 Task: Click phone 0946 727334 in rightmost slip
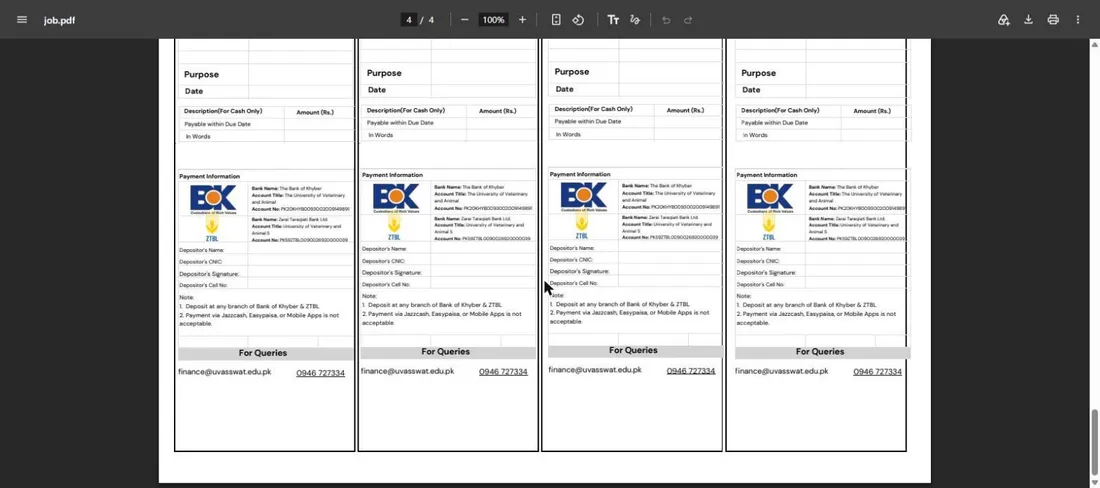tap(878, 372)
